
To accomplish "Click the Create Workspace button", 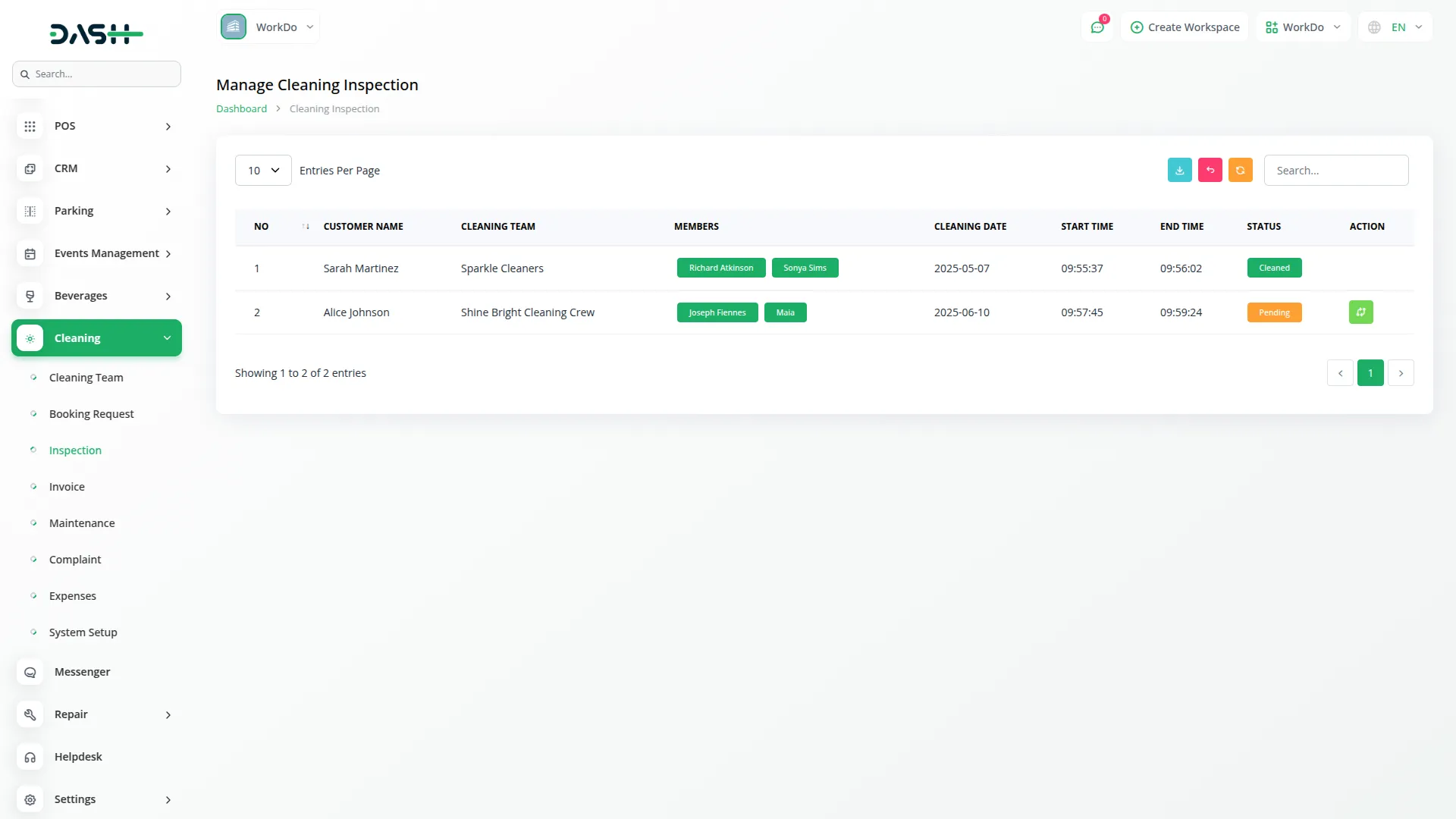I will (1185, 27).
